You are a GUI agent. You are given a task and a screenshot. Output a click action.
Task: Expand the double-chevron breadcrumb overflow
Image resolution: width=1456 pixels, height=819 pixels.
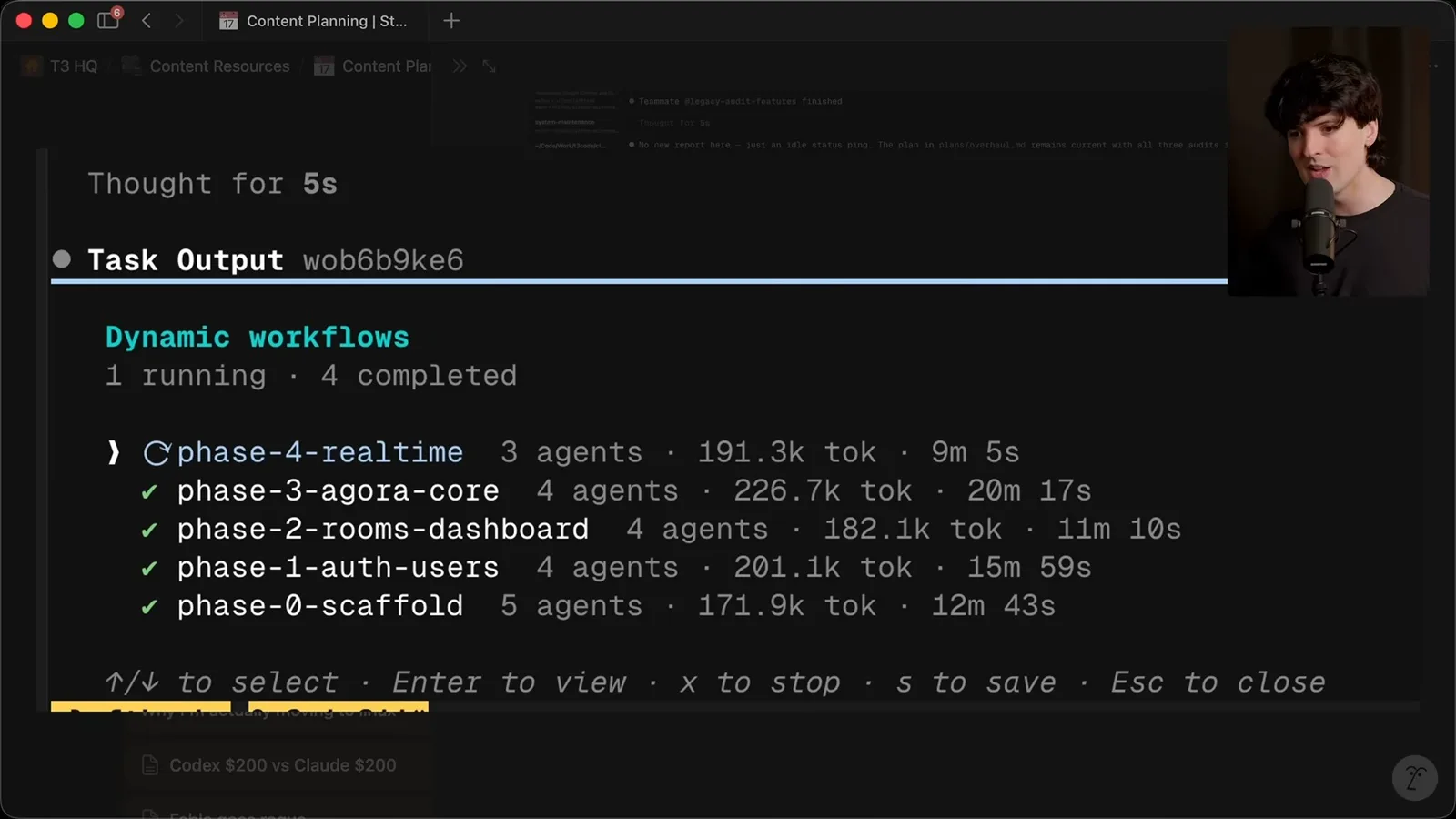[x=460, y=66]
